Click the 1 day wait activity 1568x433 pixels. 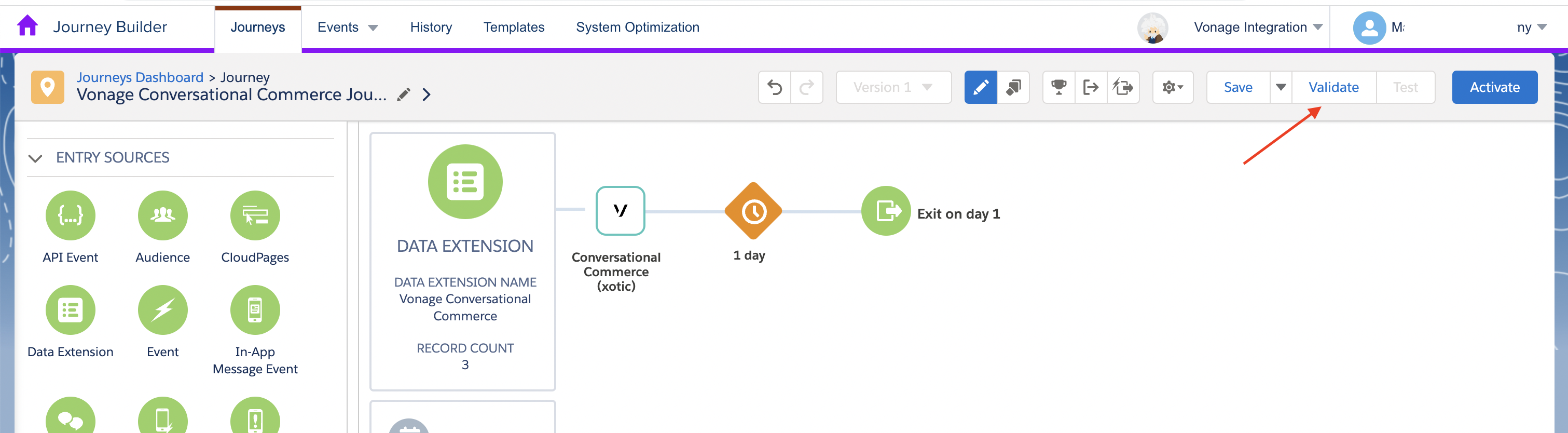pyautogui.click(x=753, y=211)
